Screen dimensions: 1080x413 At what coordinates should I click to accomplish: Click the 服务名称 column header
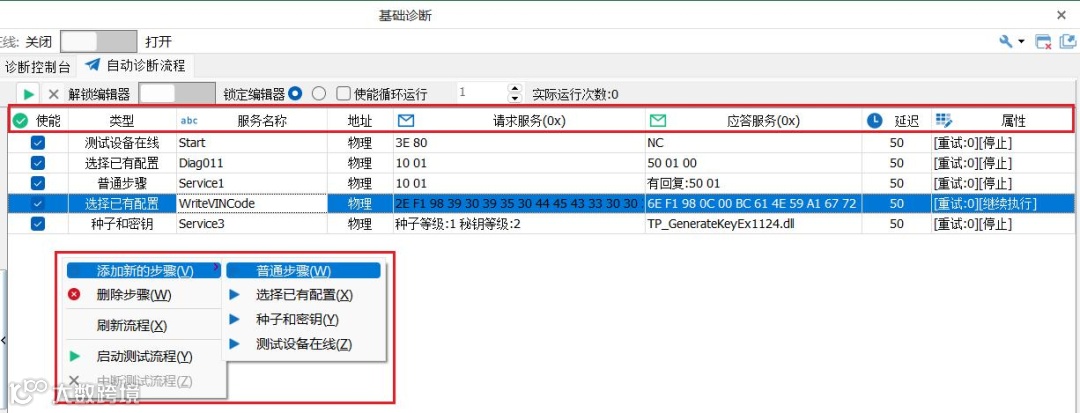pos(251,121)
